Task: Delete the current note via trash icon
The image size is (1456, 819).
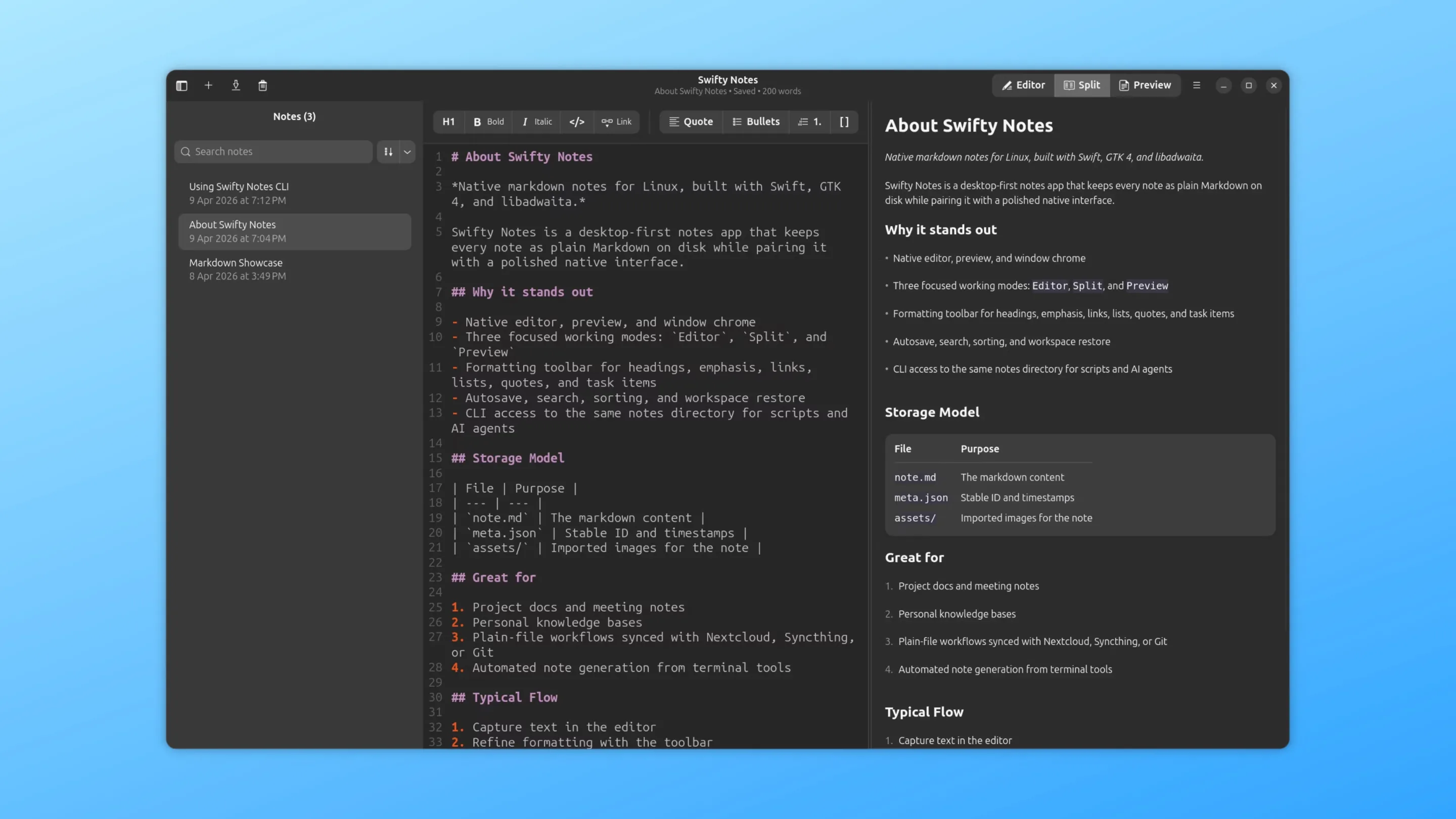Action: click(x=262, y=85)
